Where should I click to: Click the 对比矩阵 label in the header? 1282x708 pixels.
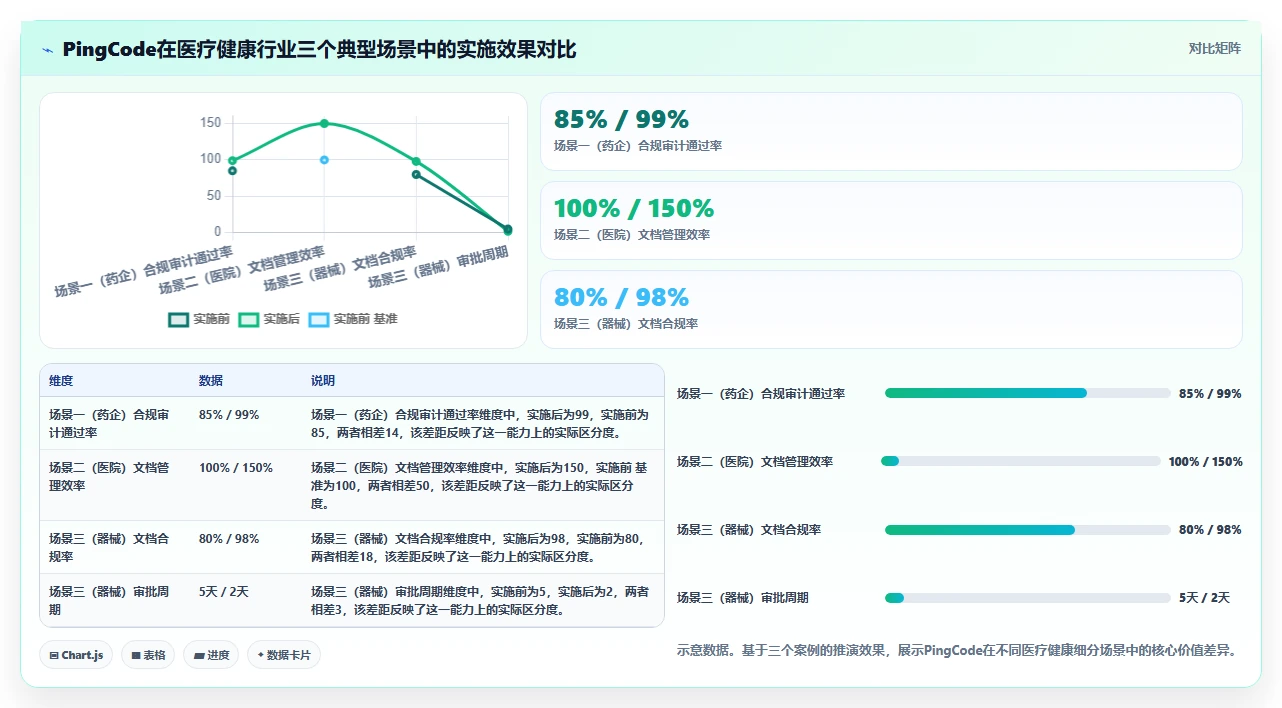[1215, 49]
